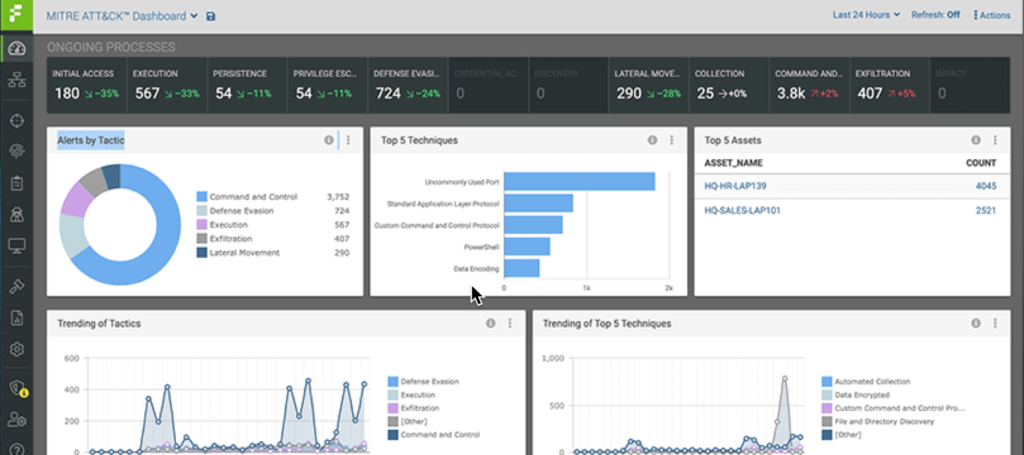Image resolution: width=1024 pixels, height=455 pixels.
Task: Show info for Alerts by Tactic widget
Action: click(328, 140)
